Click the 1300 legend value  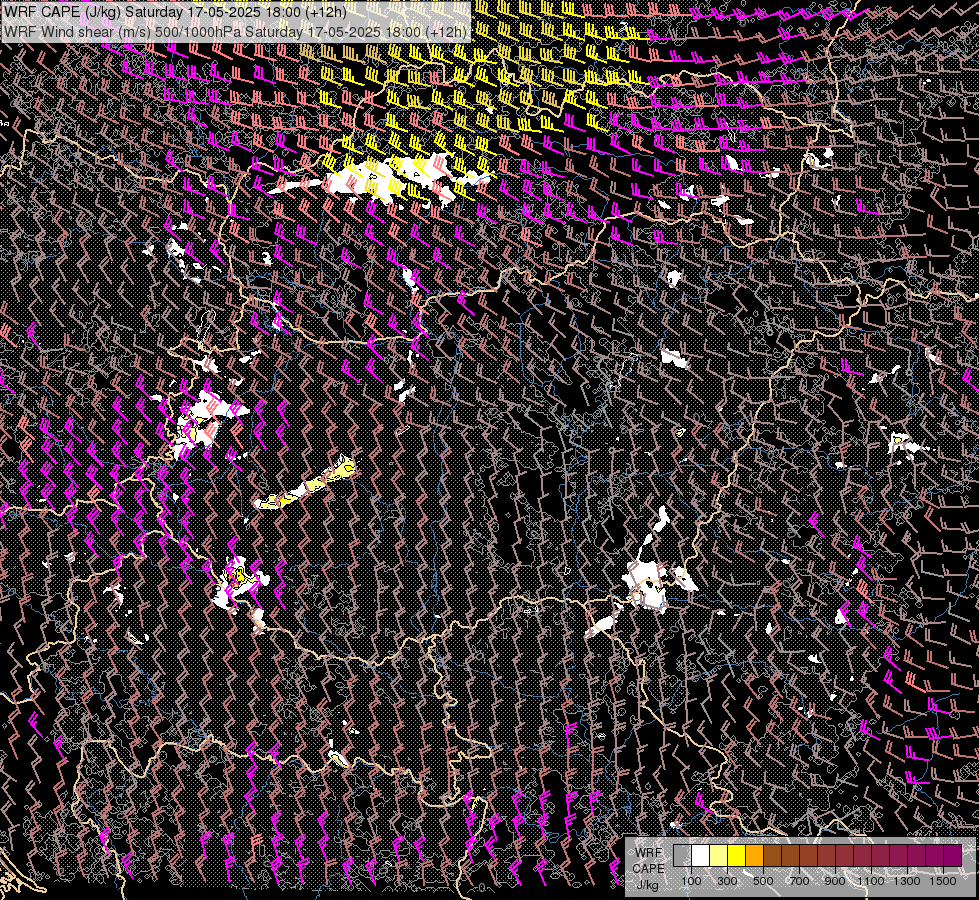[x=907, y=881]
